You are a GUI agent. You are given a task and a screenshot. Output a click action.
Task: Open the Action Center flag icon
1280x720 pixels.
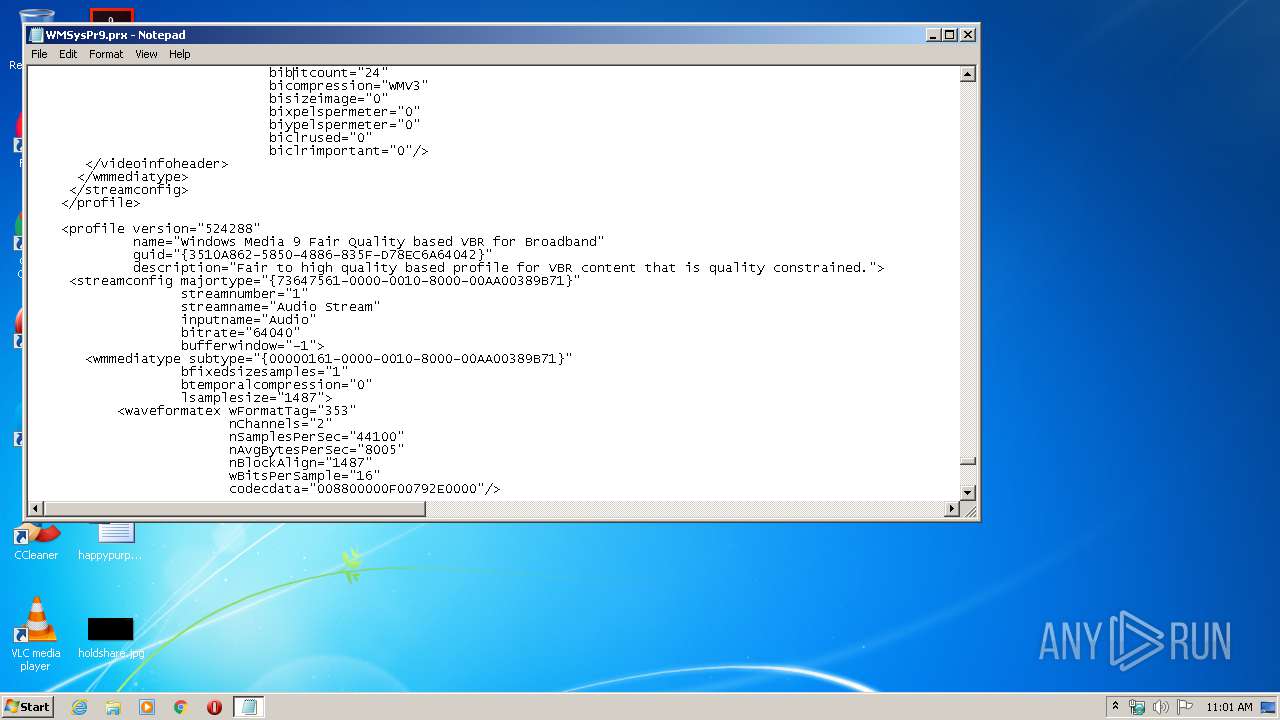[1185, 707]
